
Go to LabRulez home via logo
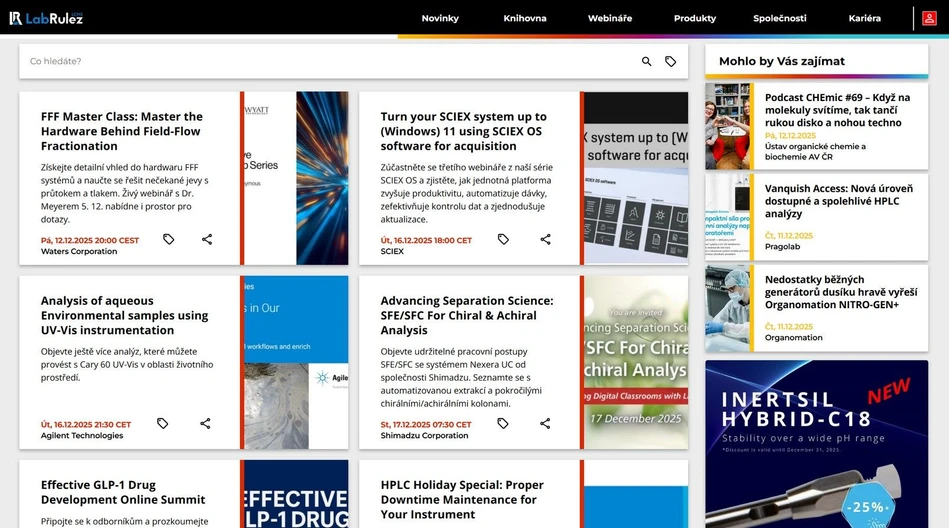click(x=46, y=18)
